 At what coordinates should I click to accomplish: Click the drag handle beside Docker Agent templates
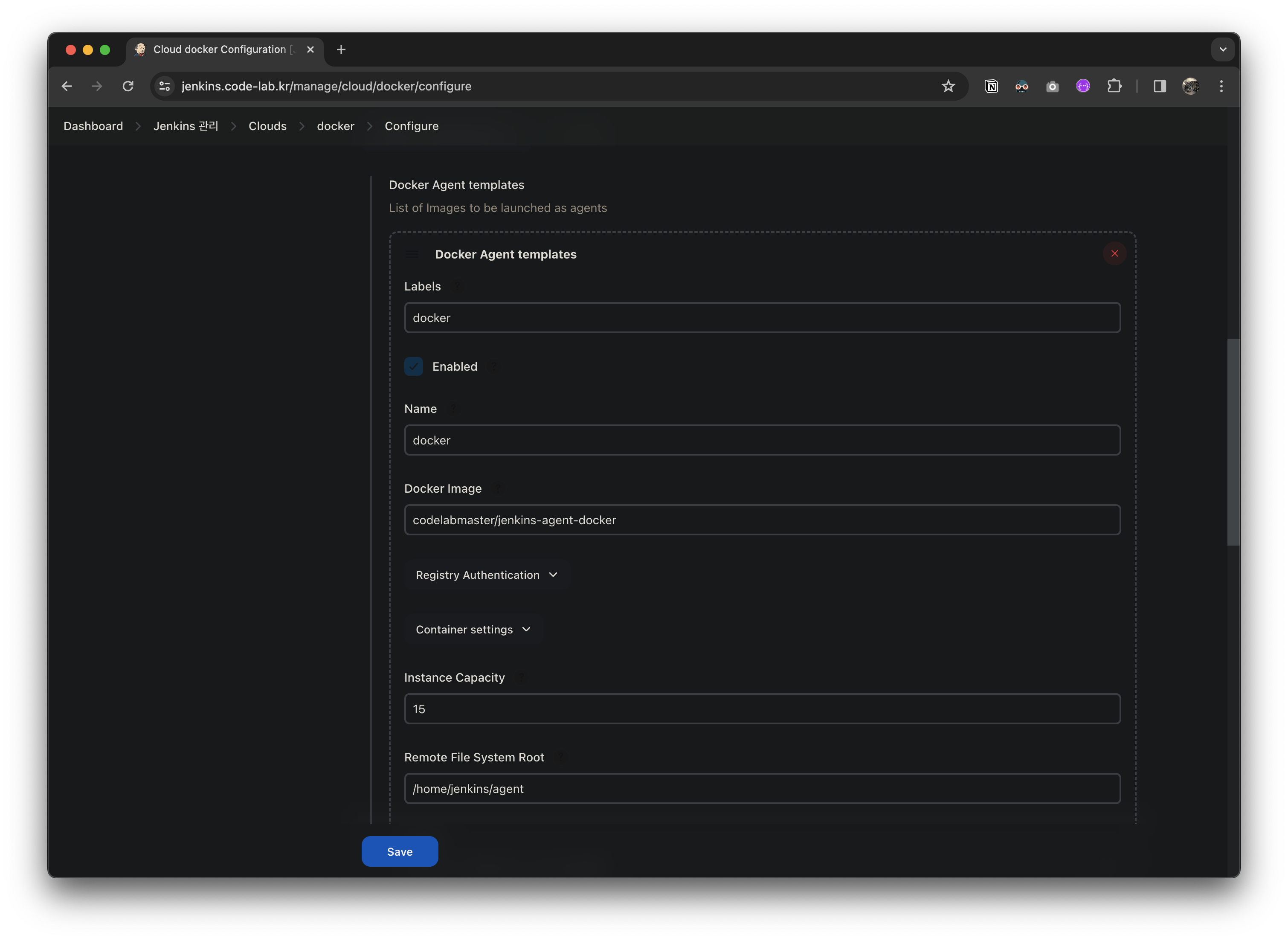click(412, 255)
